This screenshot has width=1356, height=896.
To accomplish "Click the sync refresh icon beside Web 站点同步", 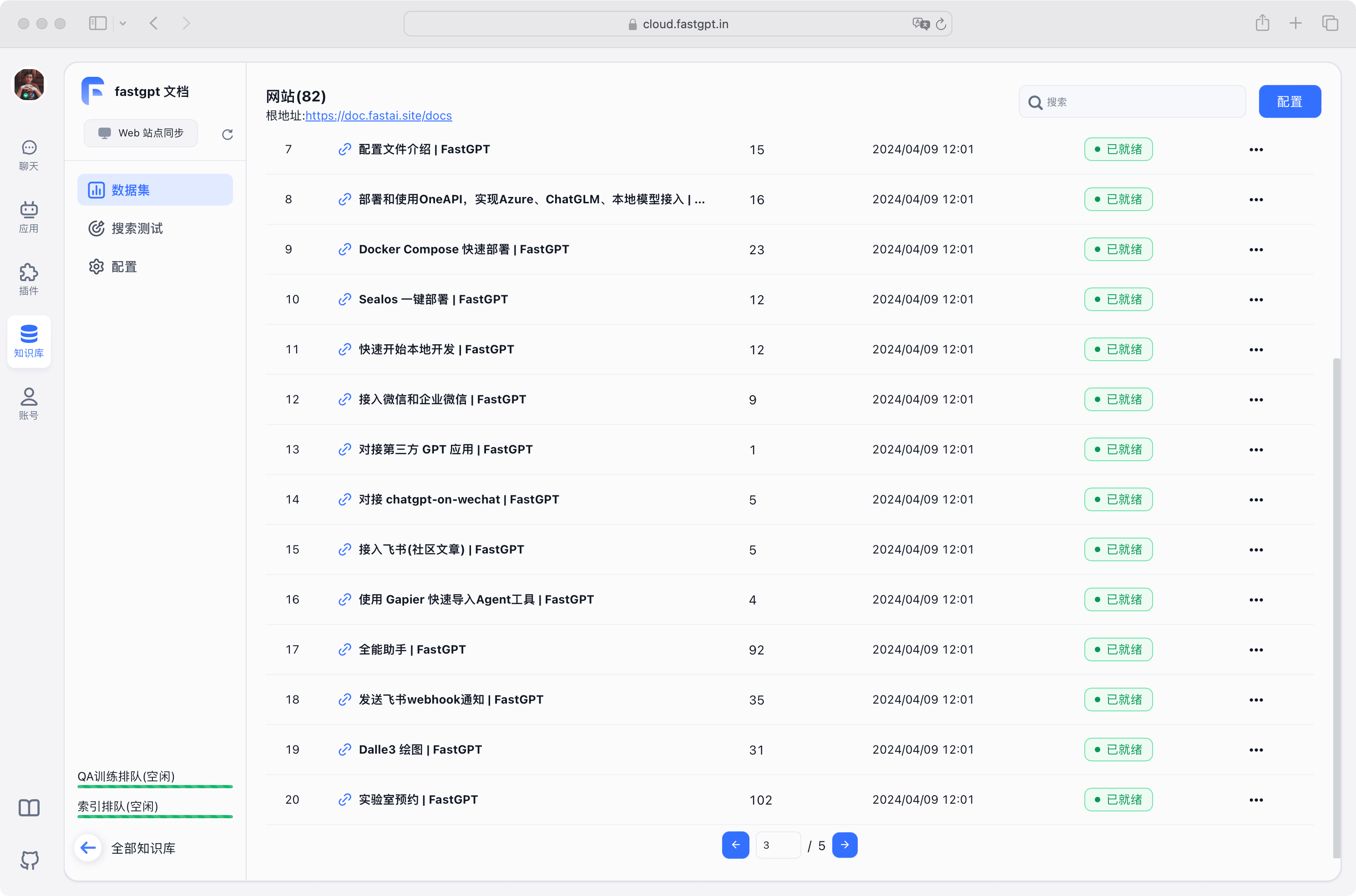I will 227,134.
